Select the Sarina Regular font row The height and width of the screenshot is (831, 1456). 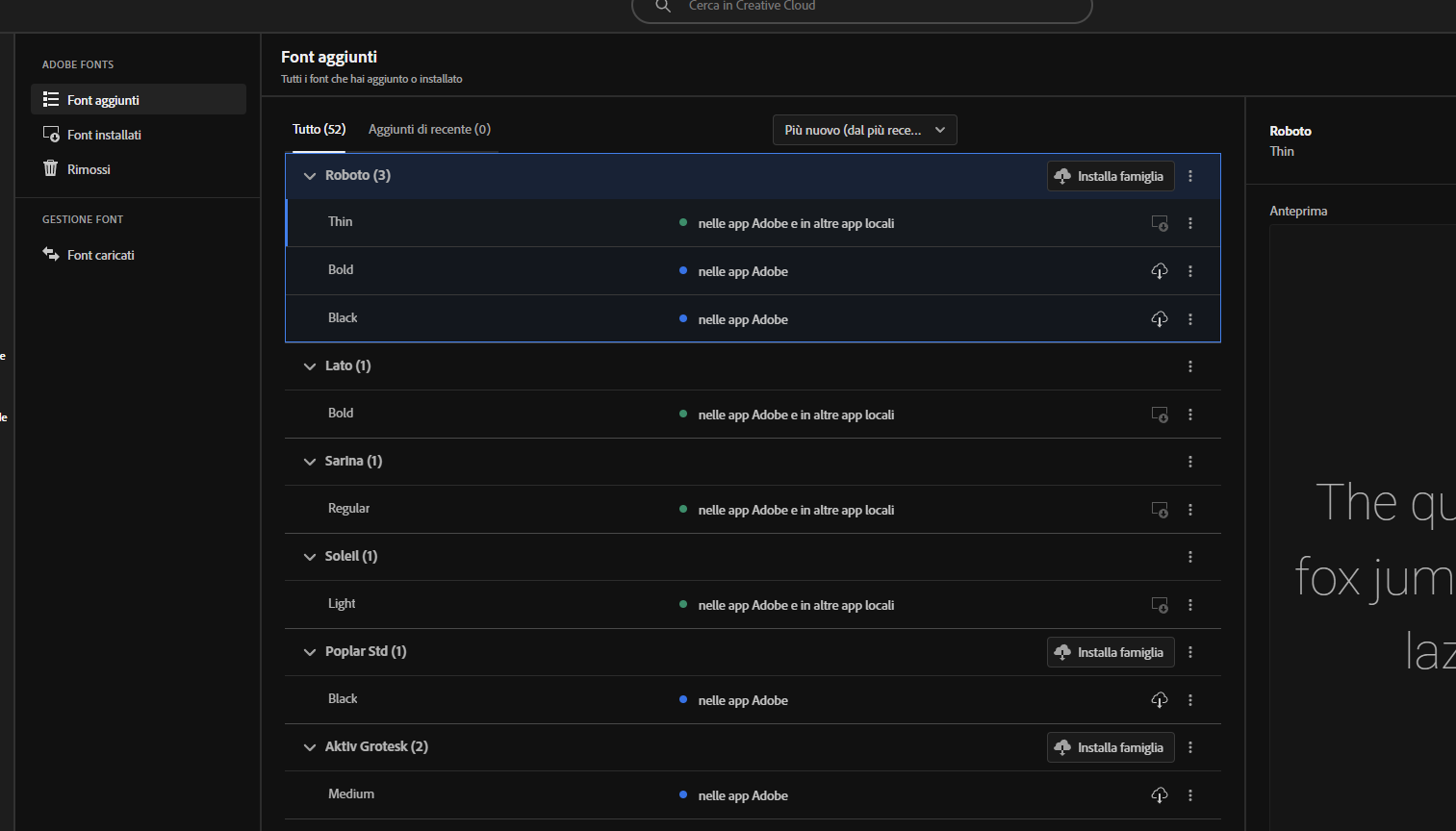tap(753, 510)
